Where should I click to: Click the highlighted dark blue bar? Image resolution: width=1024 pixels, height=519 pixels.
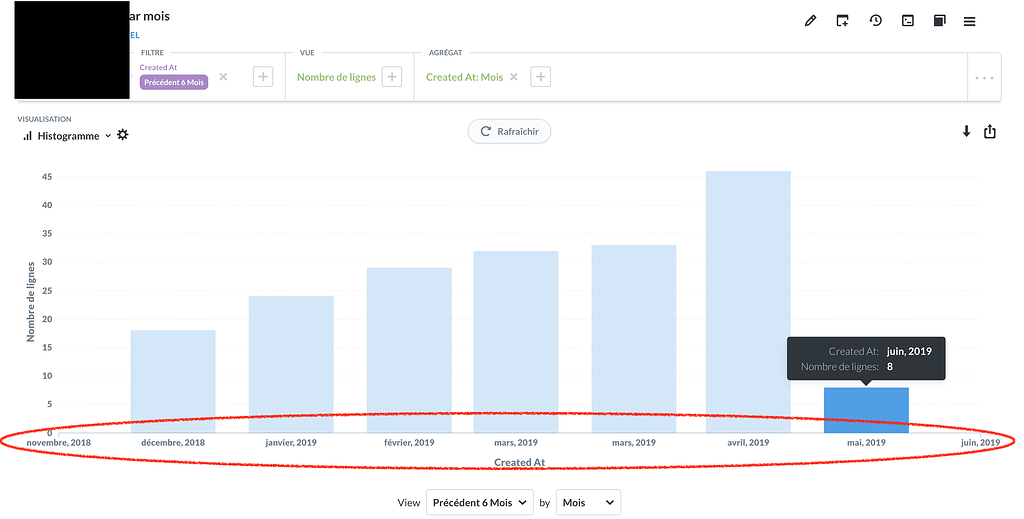(x=866, y=410)
